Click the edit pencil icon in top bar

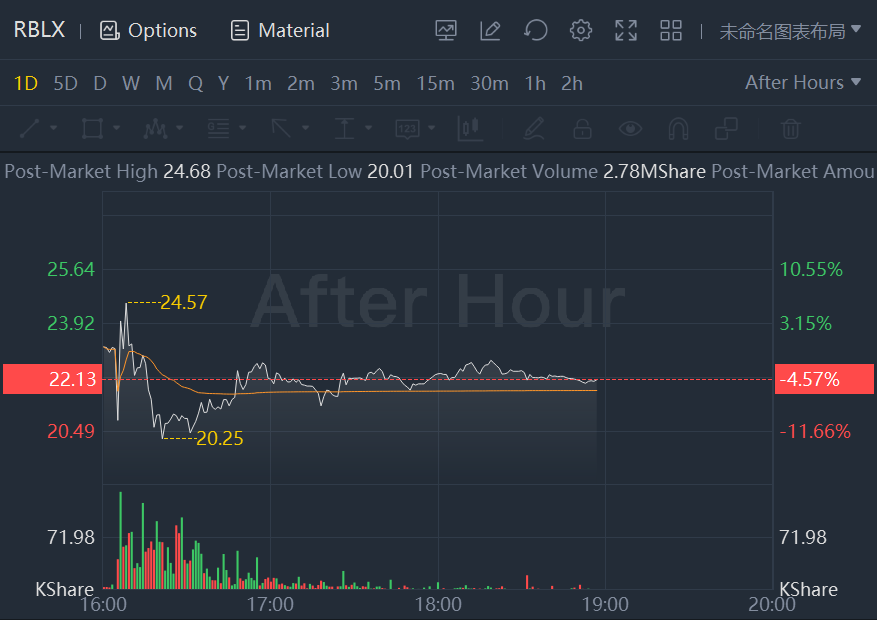tap(490, 30)
